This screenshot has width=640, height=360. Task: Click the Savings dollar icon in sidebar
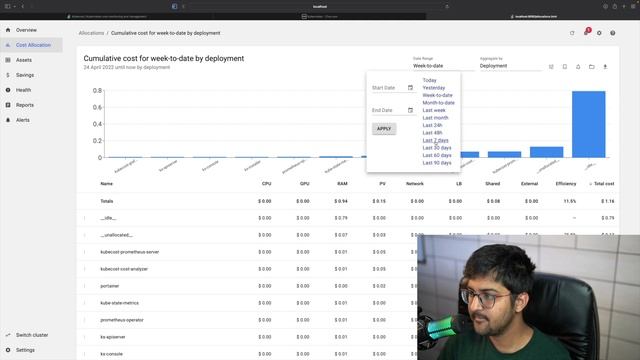pos(8,75)
